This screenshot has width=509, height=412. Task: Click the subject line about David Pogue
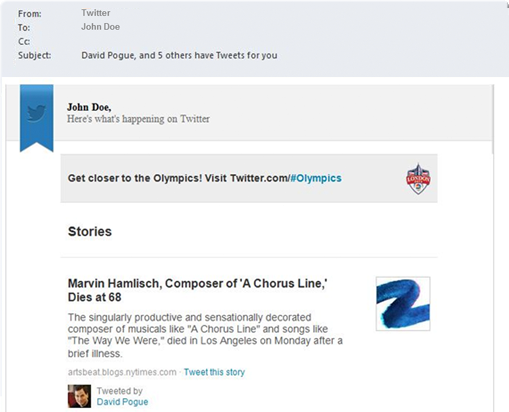coord(179,55)
